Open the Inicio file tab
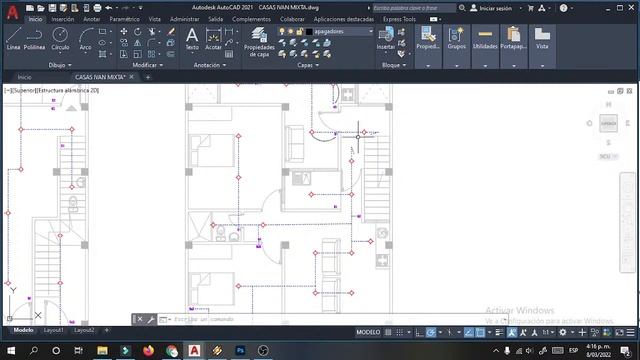The image size is (640, 360). 24,77
